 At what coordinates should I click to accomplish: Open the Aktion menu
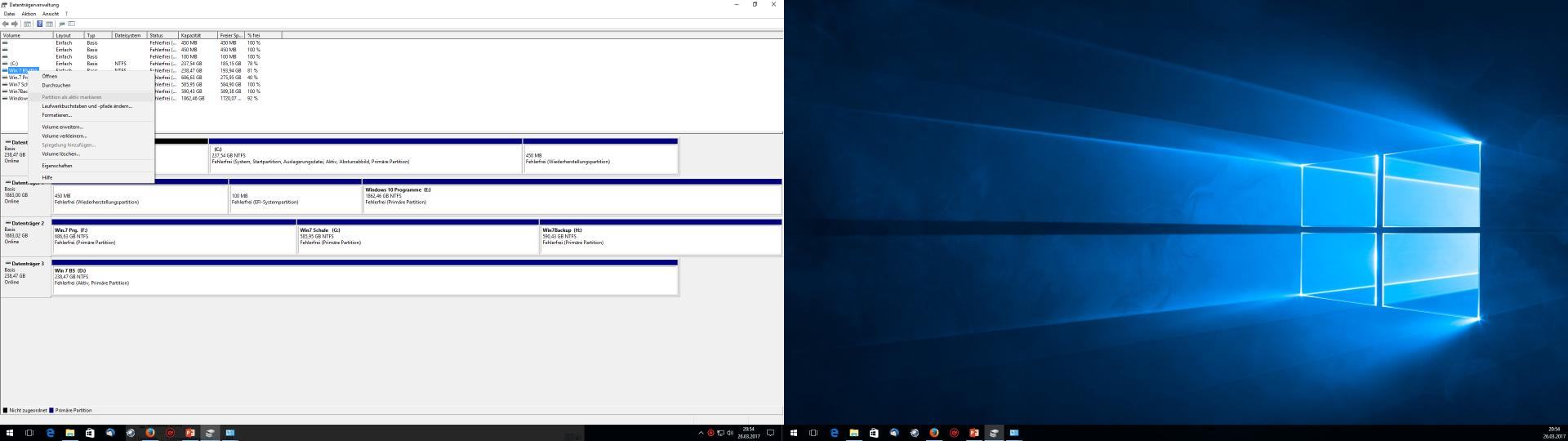click(x=29, y=14)
